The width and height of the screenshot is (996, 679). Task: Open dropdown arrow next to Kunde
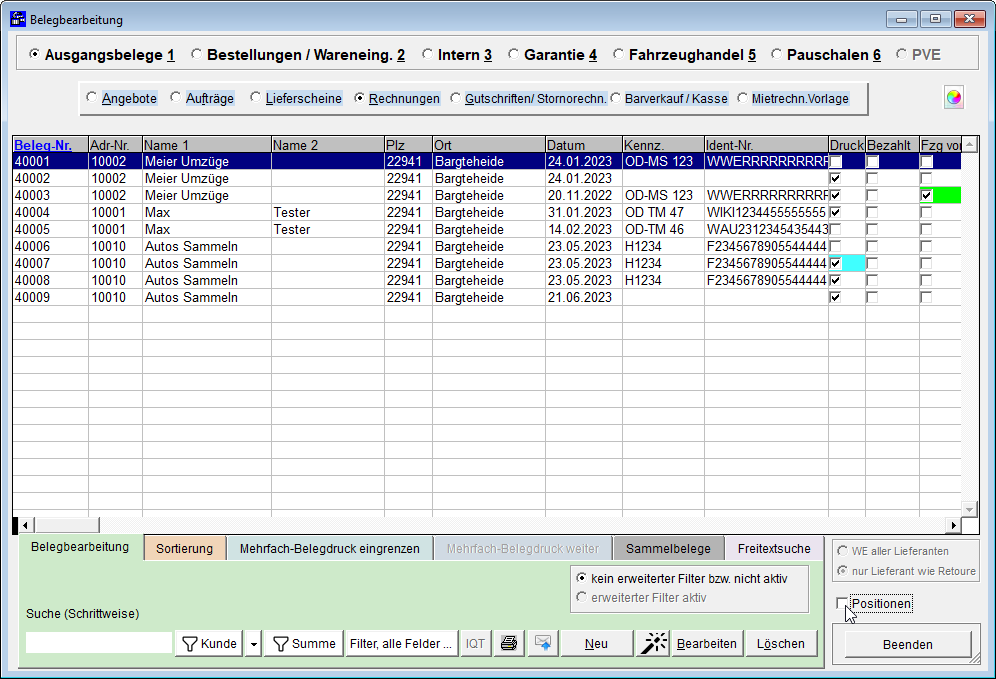pyautogui.click(x=253, y=643)
